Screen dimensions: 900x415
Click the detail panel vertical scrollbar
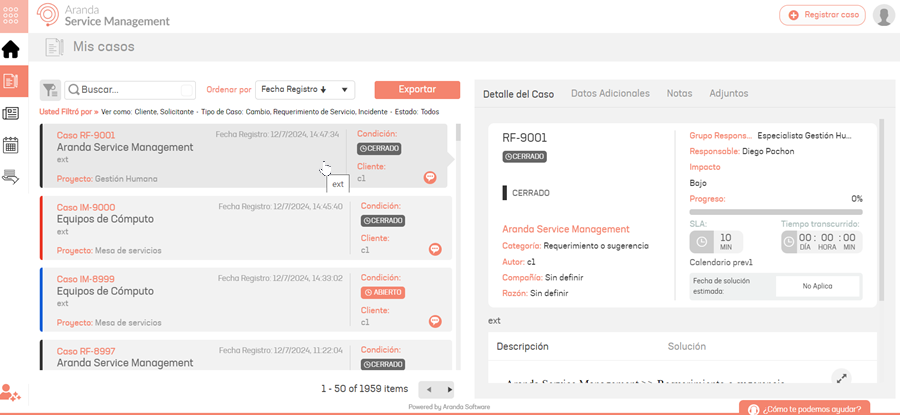[882, 212]
